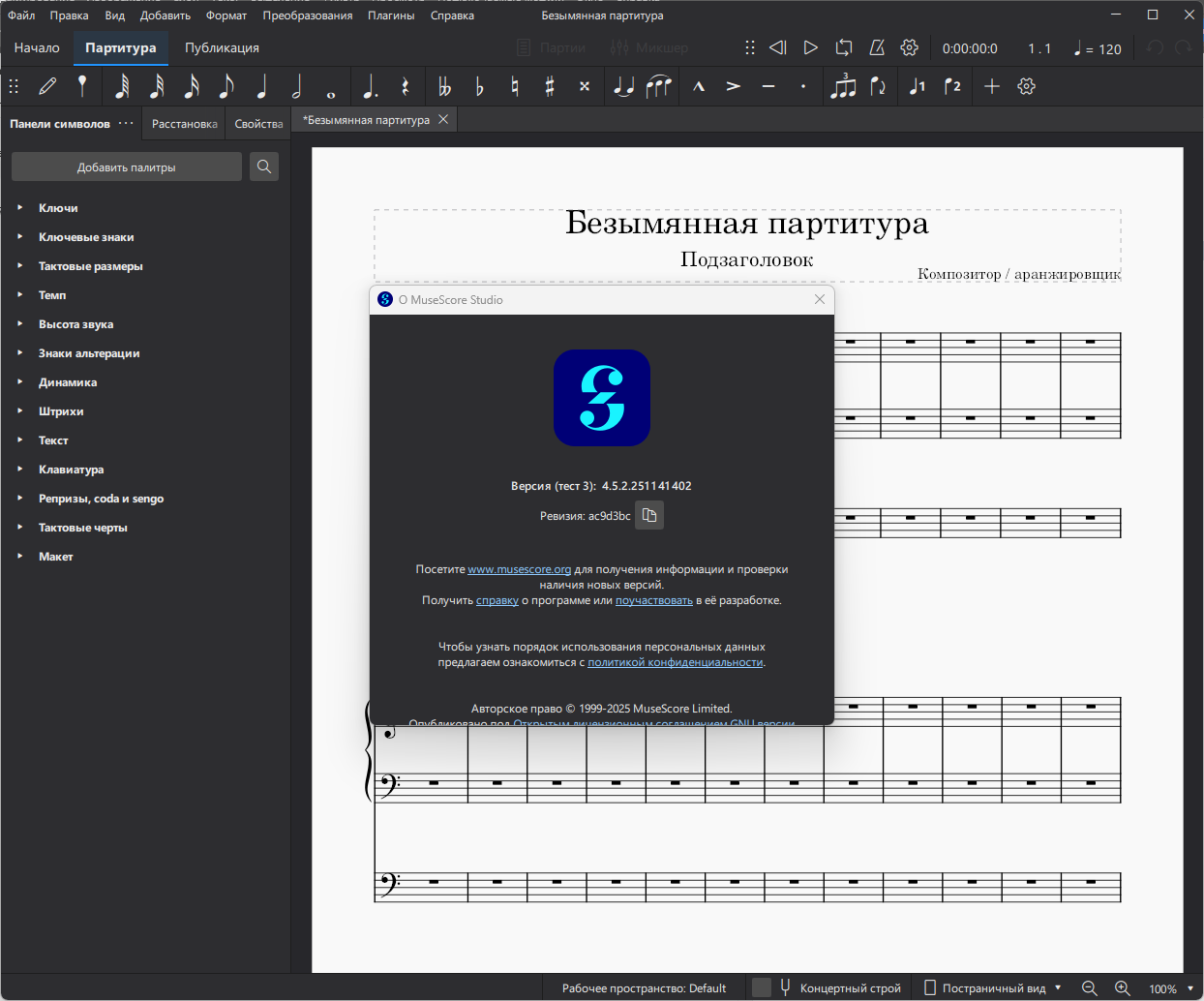Viewport: 1204px width, 1001px height.
Task: Copy the revision number to clipboard
Action: (649, 515)
